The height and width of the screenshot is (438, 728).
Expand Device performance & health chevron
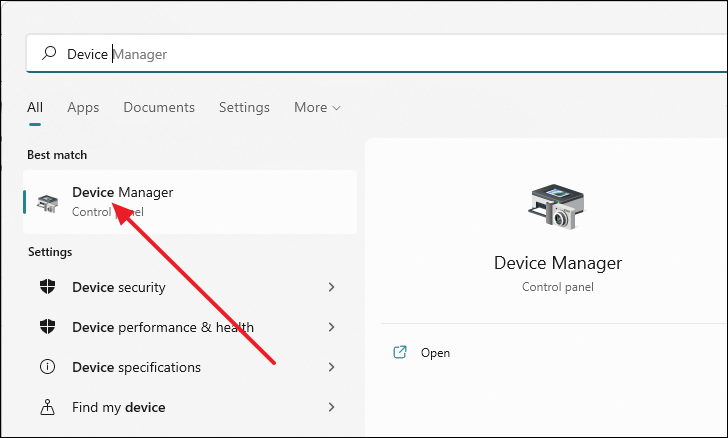[332, 327]
